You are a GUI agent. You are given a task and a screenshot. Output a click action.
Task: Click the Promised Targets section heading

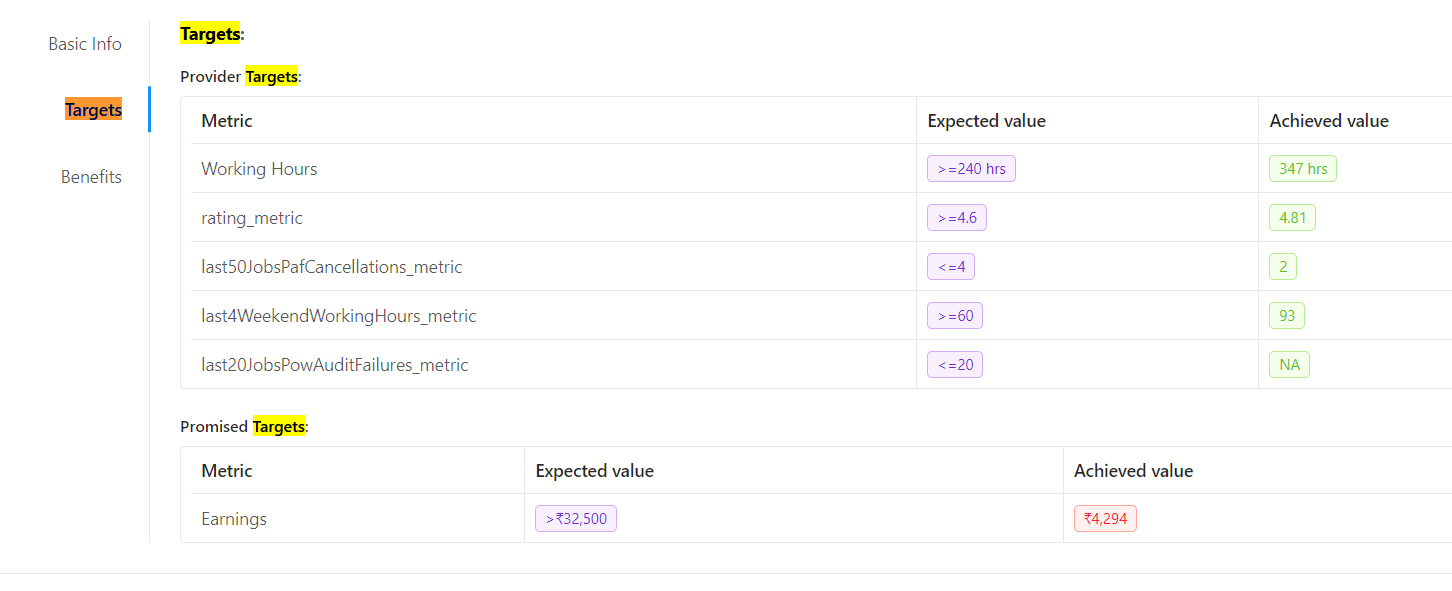click(x=244, y=427)
